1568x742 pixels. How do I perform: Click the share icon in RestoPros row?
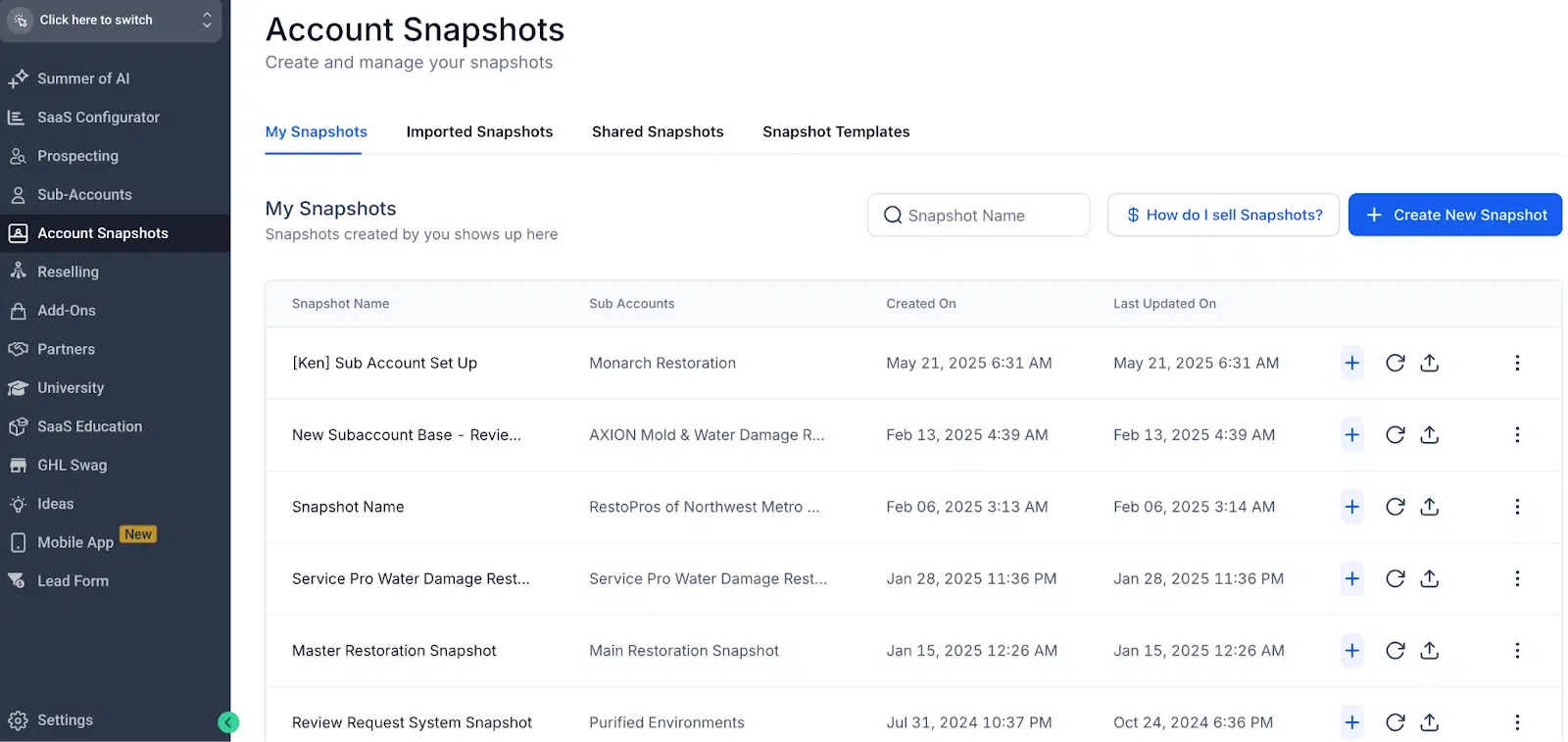coord(1429,507)
